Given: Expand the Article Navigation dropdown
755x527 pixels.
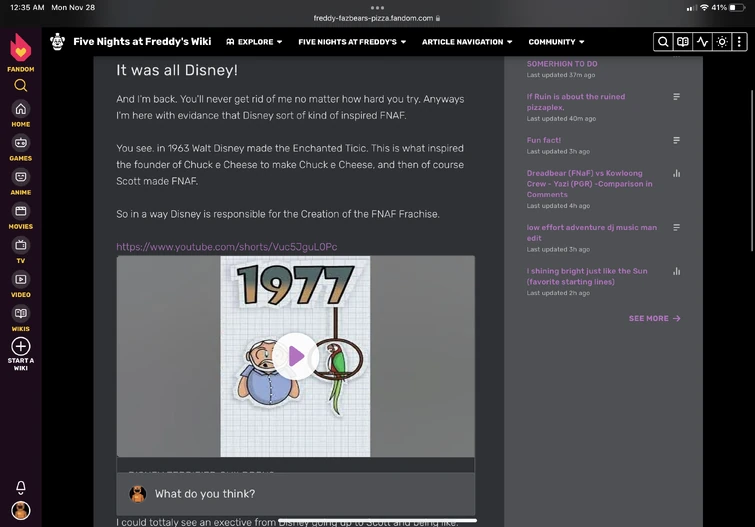Looking at the screenshot, I should (x=467, y=42).
